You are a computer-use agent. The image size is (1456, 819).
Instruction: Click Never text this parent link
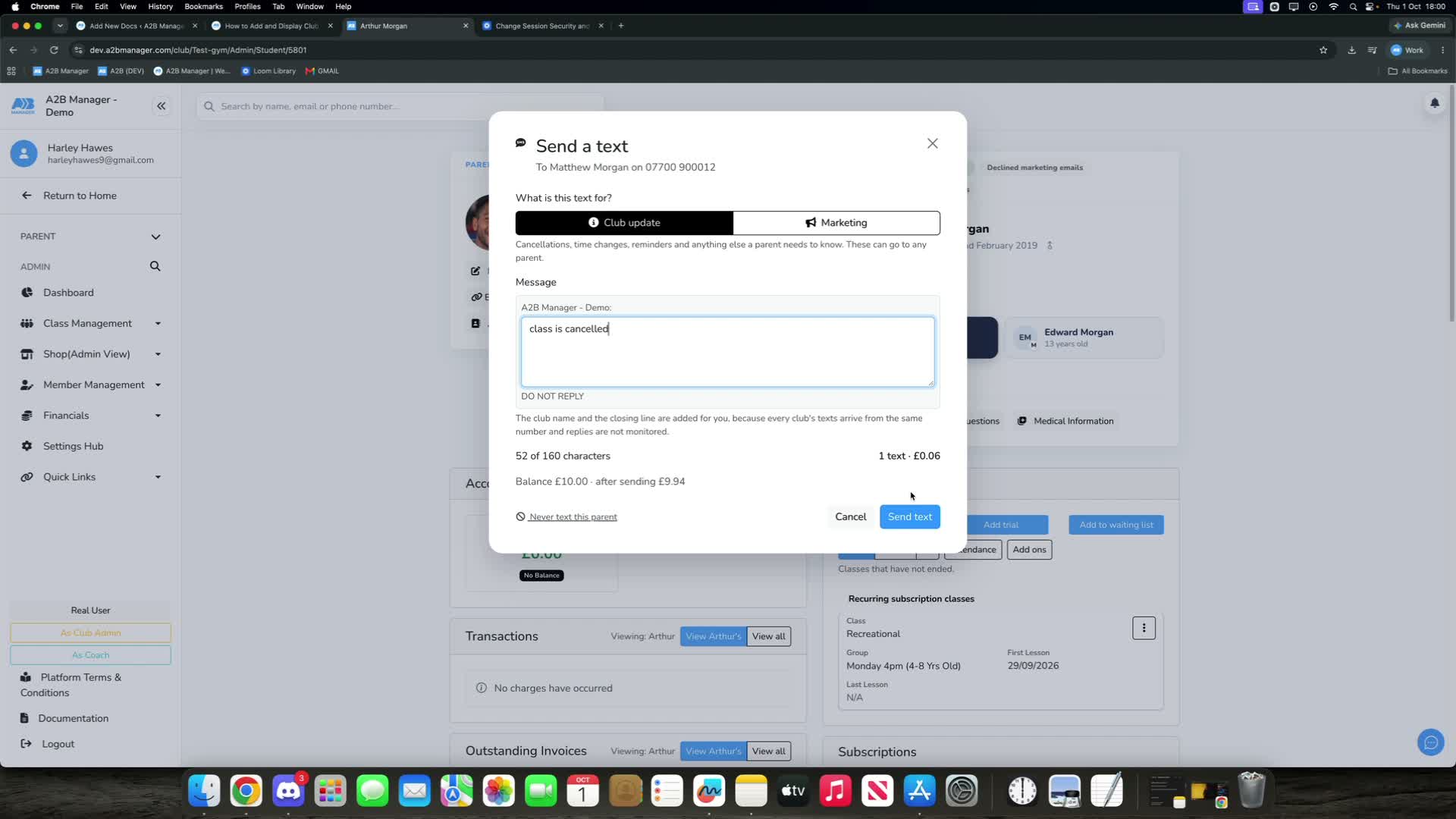(x=566, y=517)
